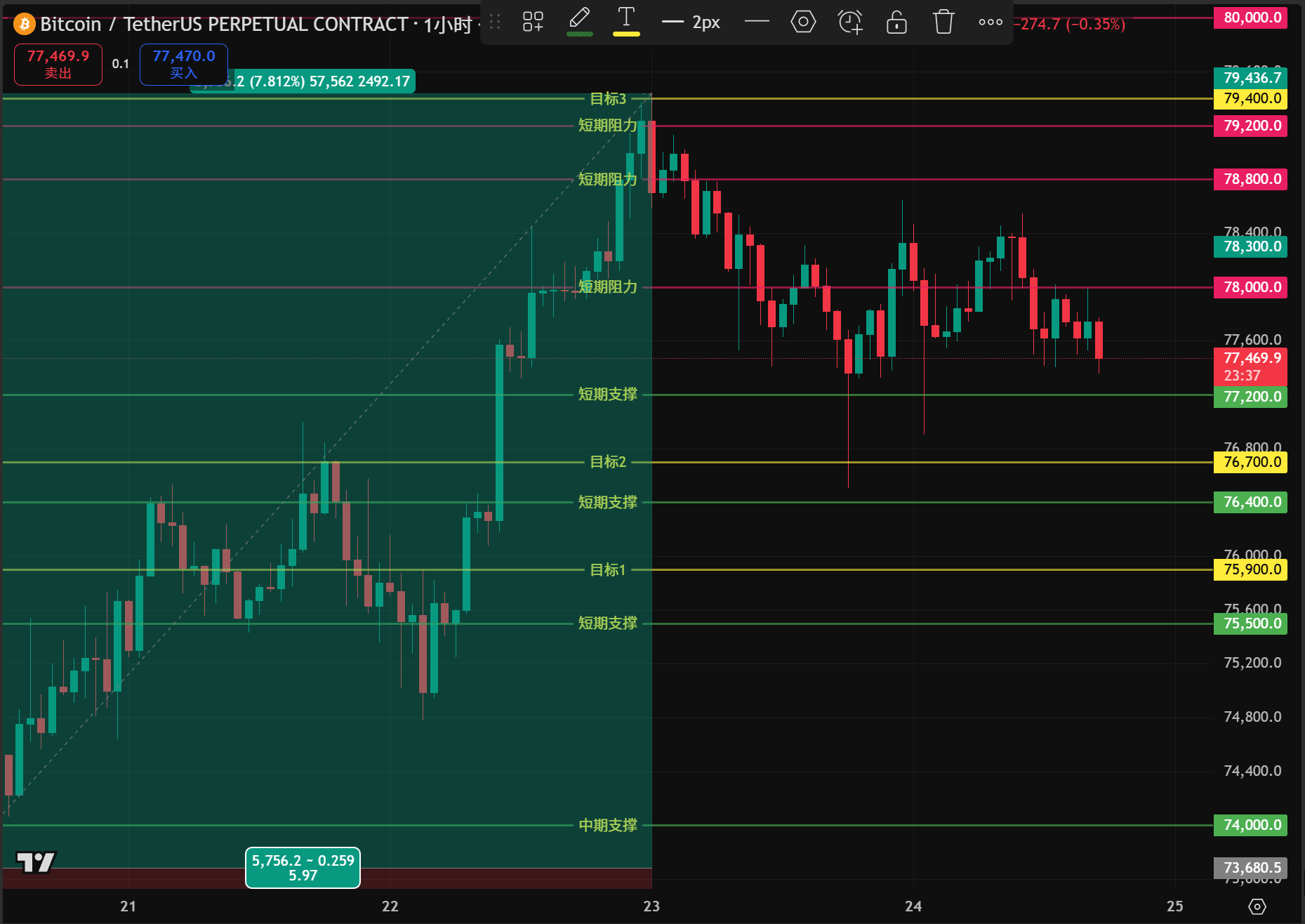Image resolution: width=1305 pixels, height=924 pixels.
Task: Click the green 76,400.0 price tag
Action: 1250,502
